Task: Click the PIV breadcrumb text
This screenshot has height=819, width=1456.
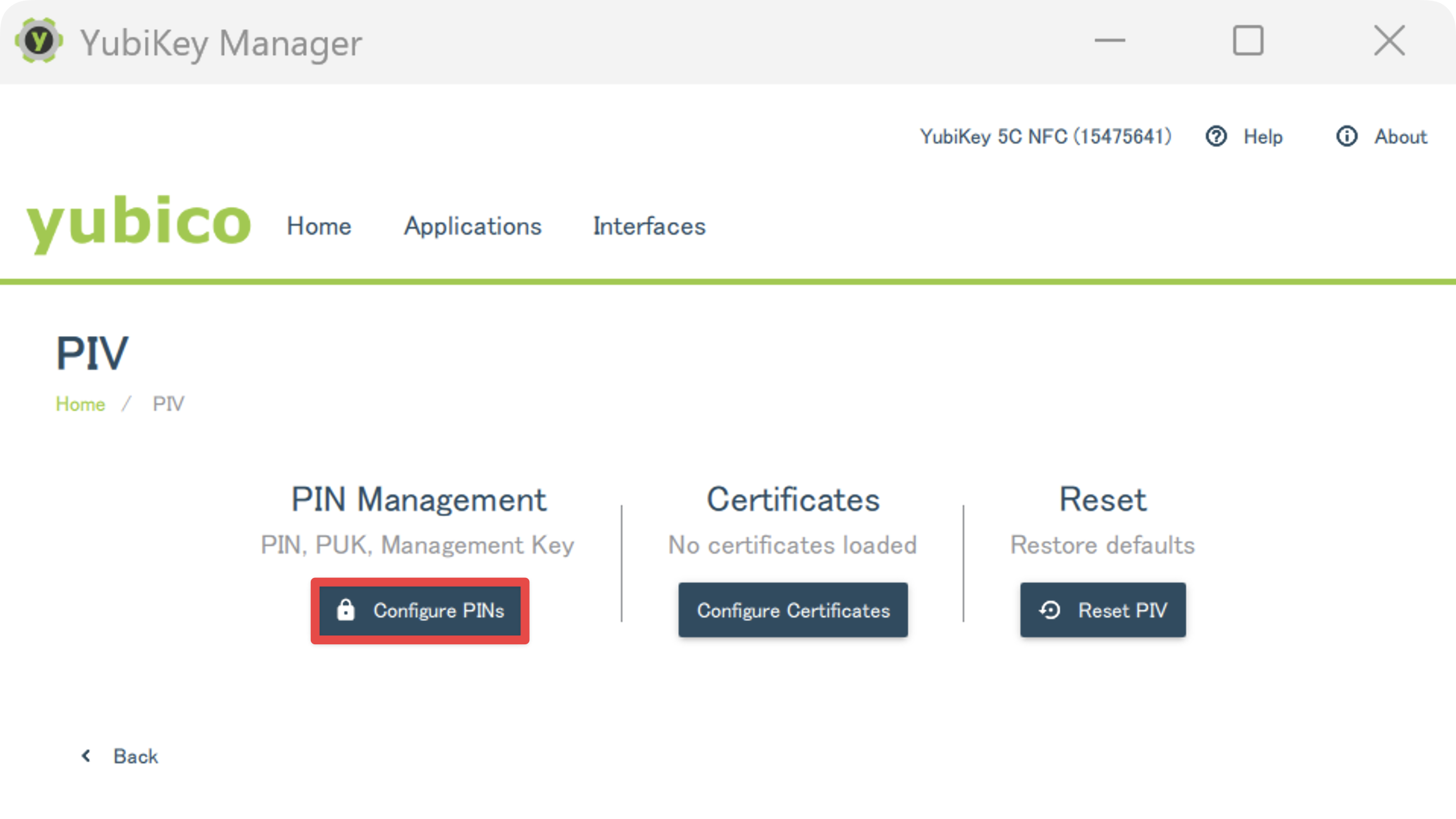Action: [168, 404]
